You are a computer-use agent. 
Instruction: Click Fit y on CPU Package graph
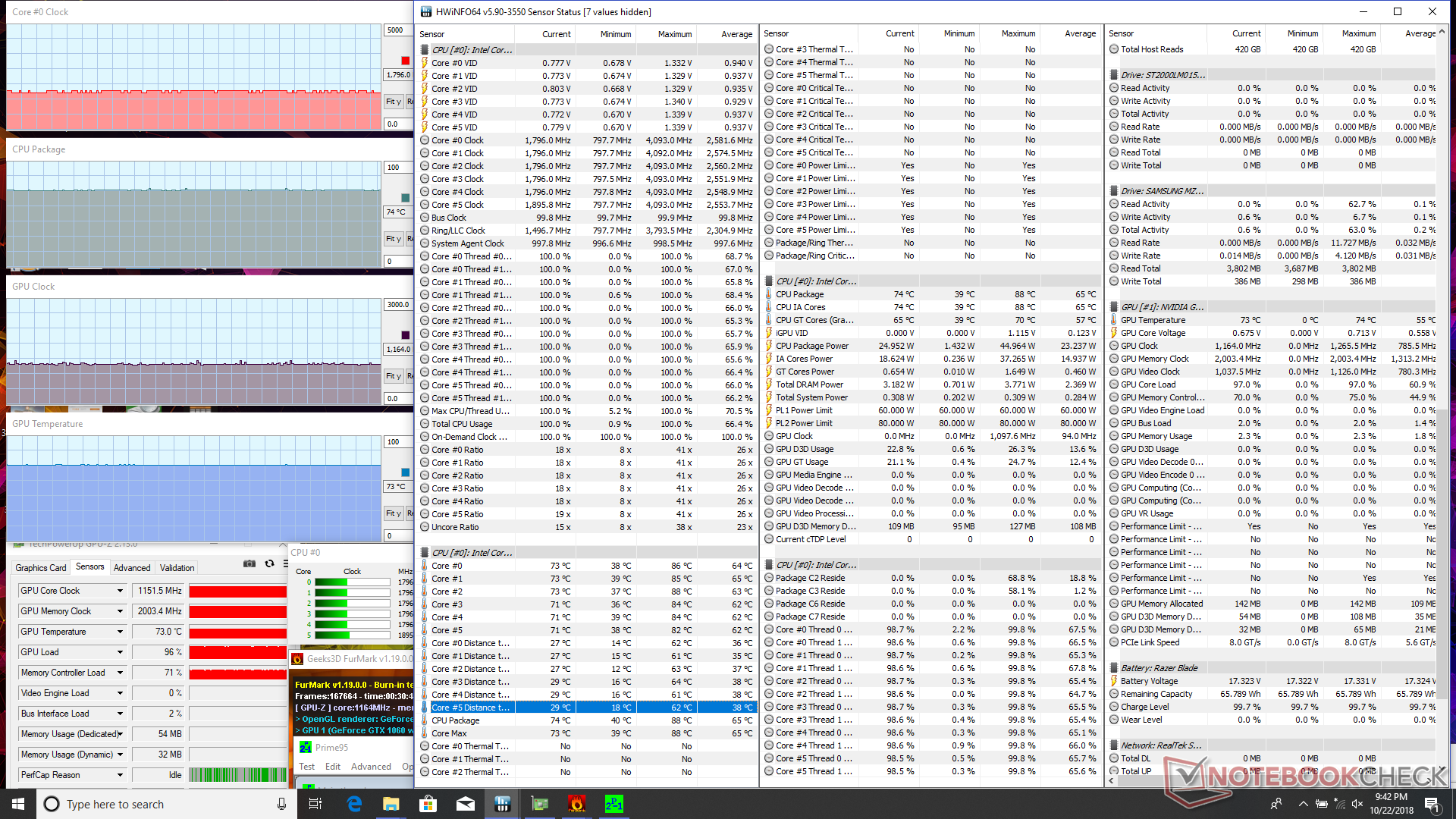pos(394,239)
